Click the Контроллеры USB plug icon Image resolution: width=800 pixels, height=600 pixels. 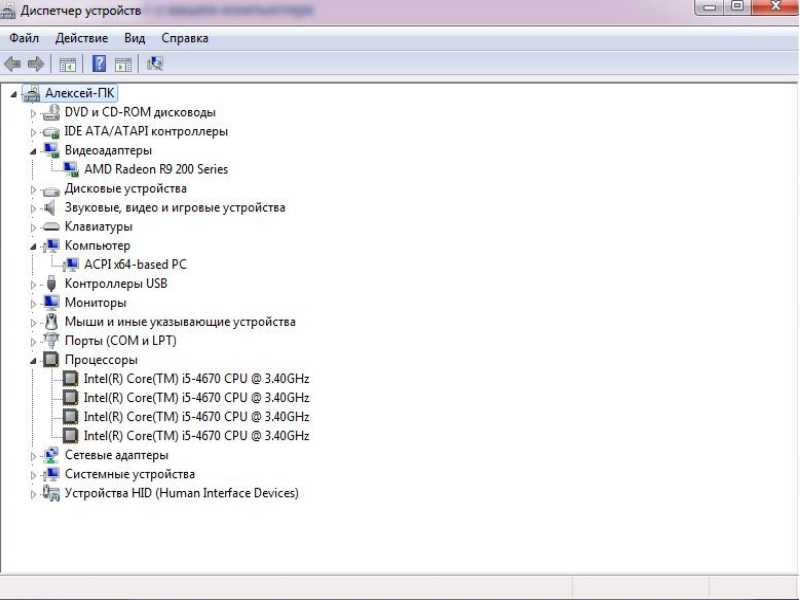(51, 284)
